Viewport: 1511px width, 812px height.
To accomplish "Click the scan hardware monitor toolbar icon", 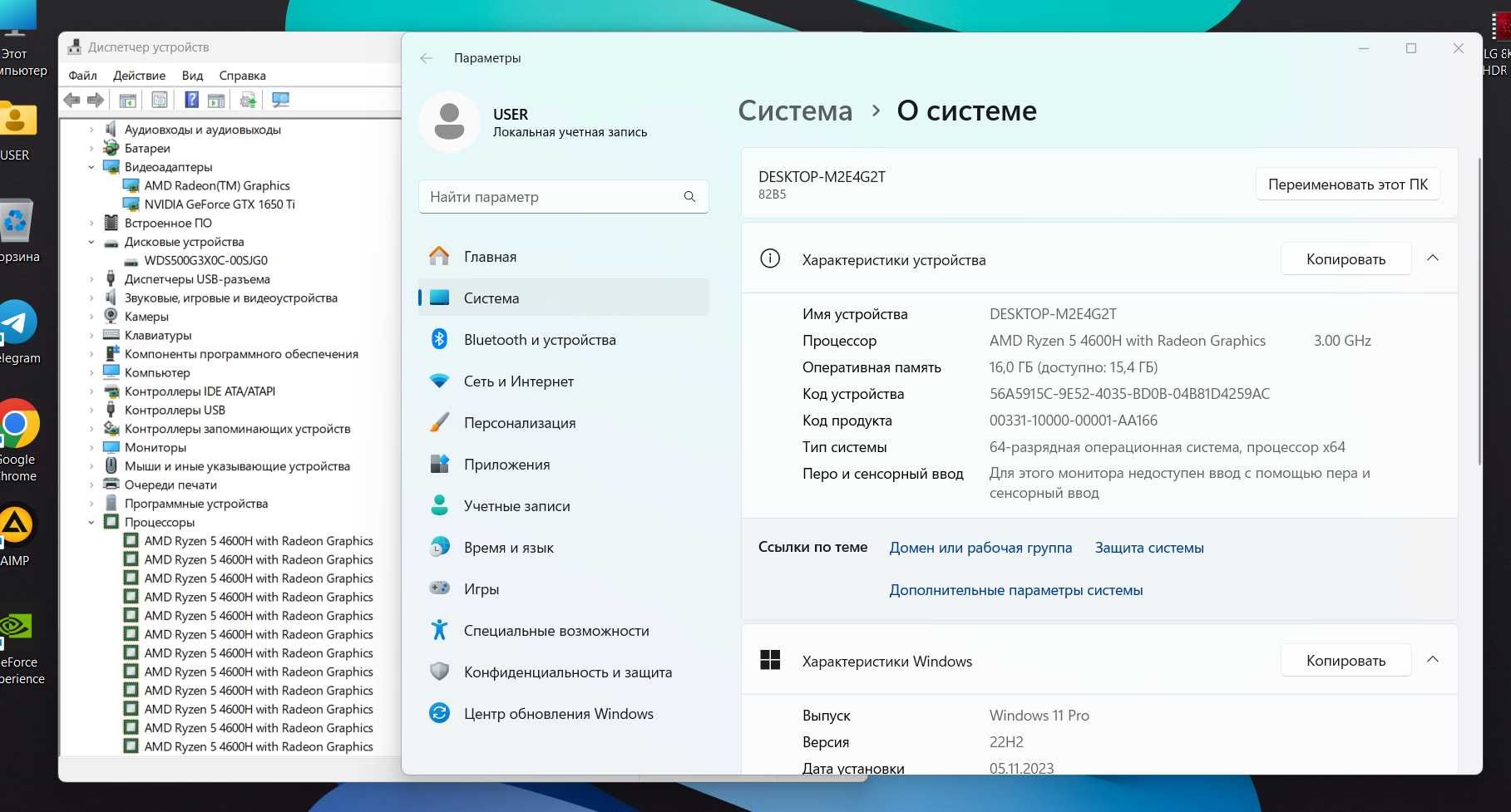I will (x=281, y=100).
